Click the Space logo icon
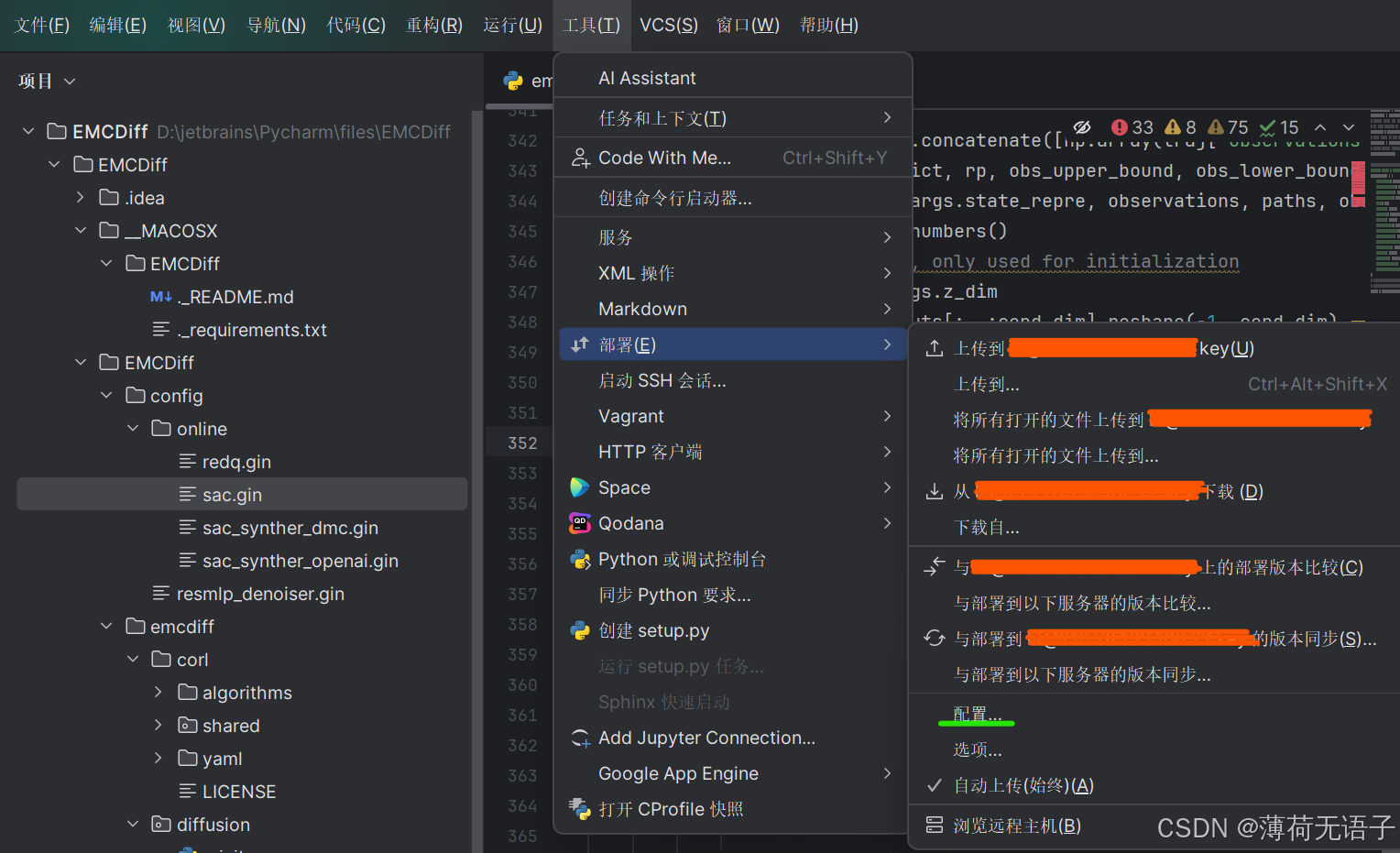The image size is (1400, 853). (580, 487)
